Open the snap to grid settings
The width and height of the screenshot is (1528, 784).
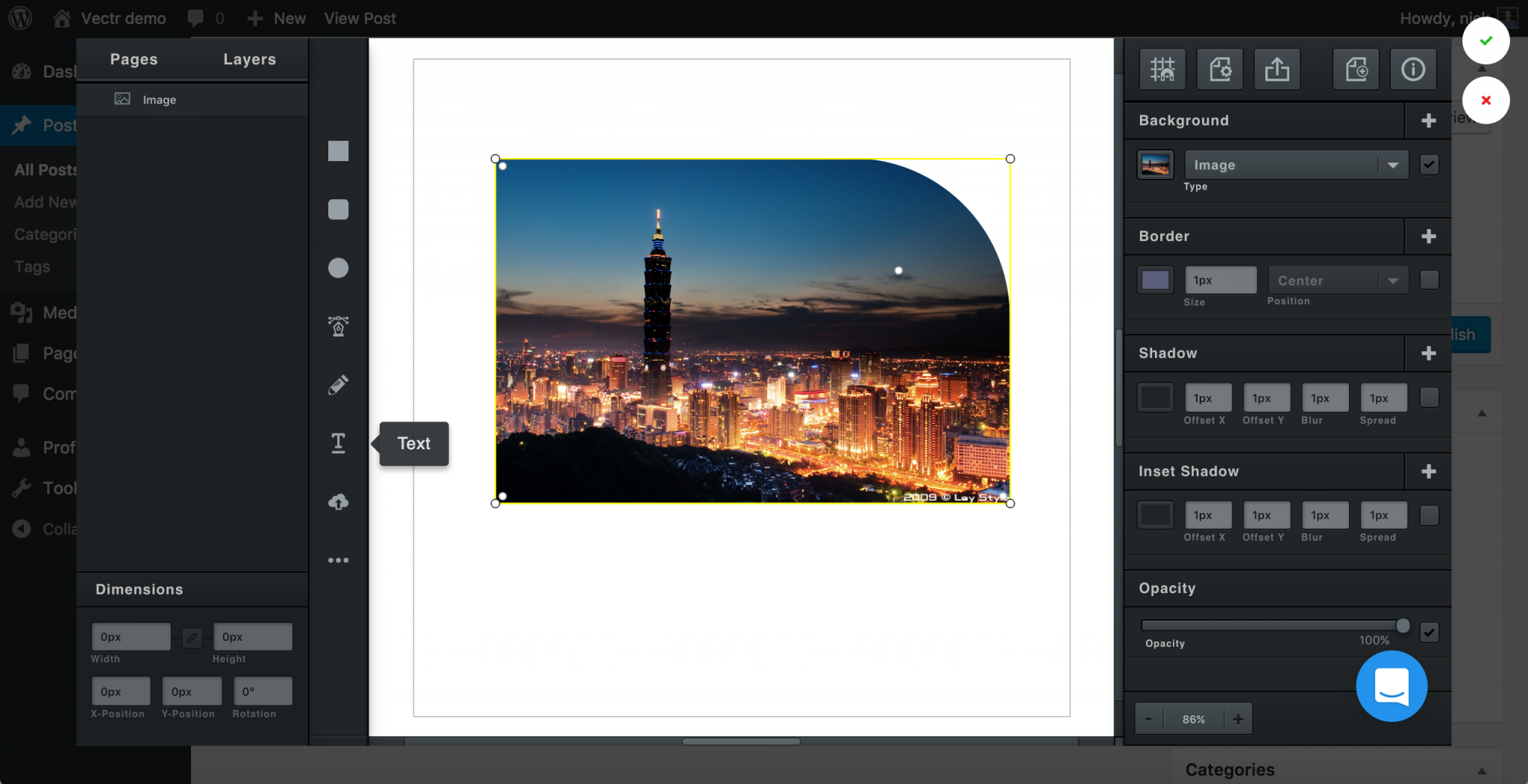pos(1162,69)
